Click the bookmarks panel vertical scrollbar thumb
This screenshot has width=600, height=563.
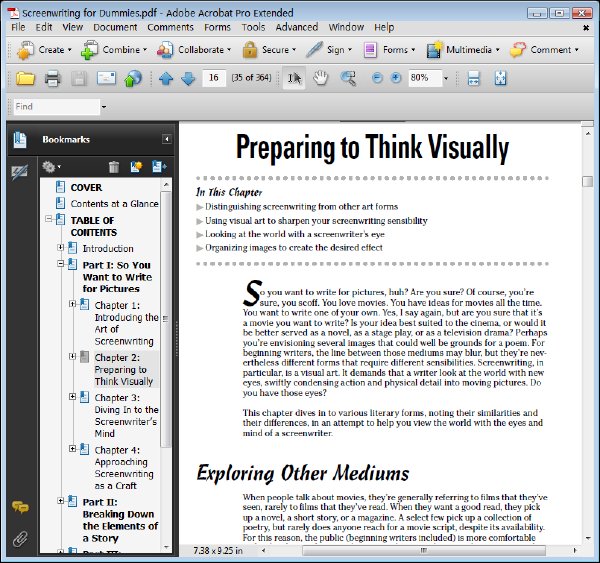(x=166, y=319)
